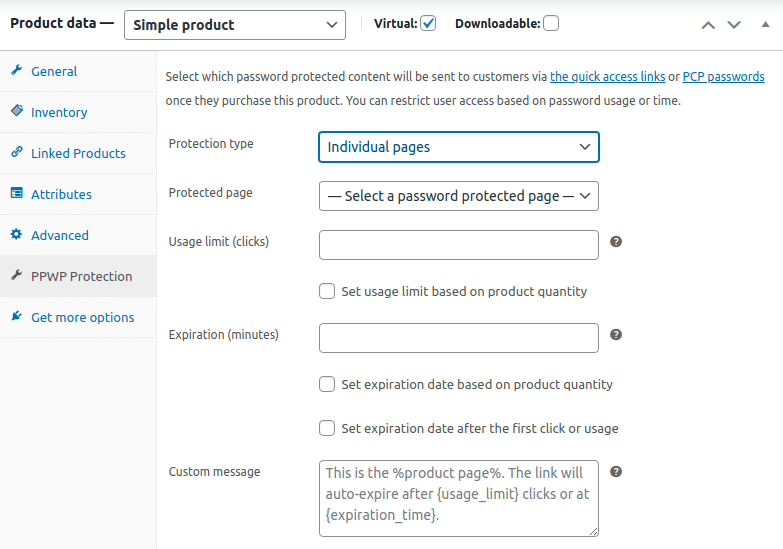The image size is (783, 549).
Task: Check Set usage limit based on product quantity
Action: click(327, 291)
